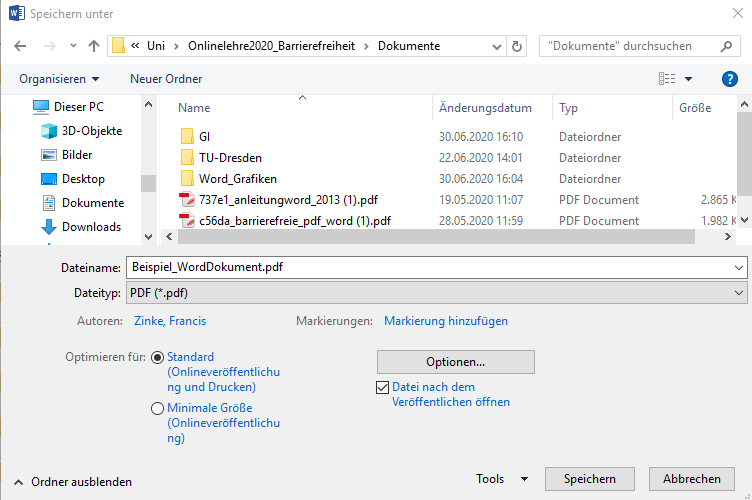Click the Speichern button
The width and height of the screenshot is (752, 500).
[x=588, y=479]
